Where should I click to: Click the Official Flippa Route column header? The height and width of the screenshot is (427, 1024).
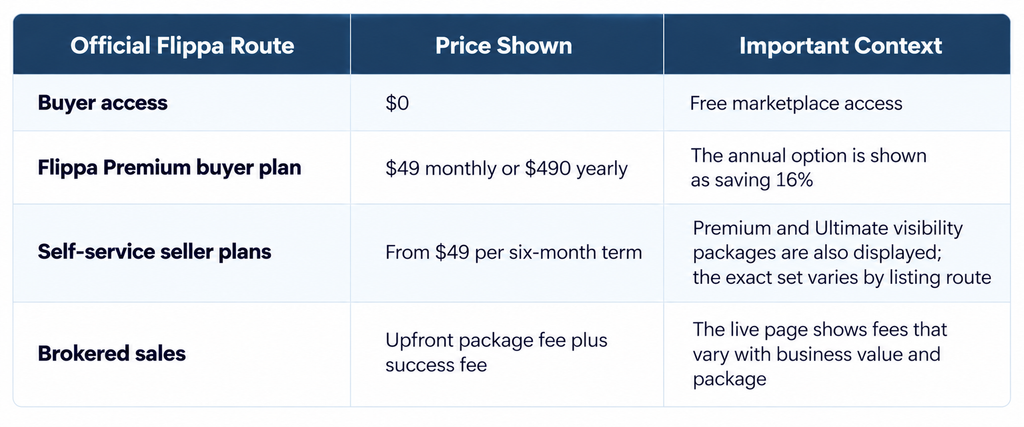(182, 46)
